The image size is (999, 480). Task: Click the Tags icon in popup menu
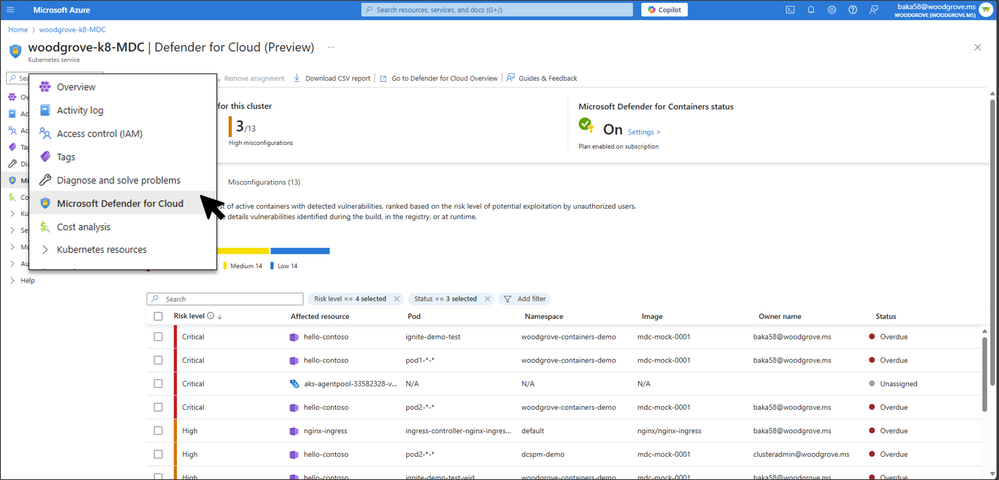(x=45, y=157)
